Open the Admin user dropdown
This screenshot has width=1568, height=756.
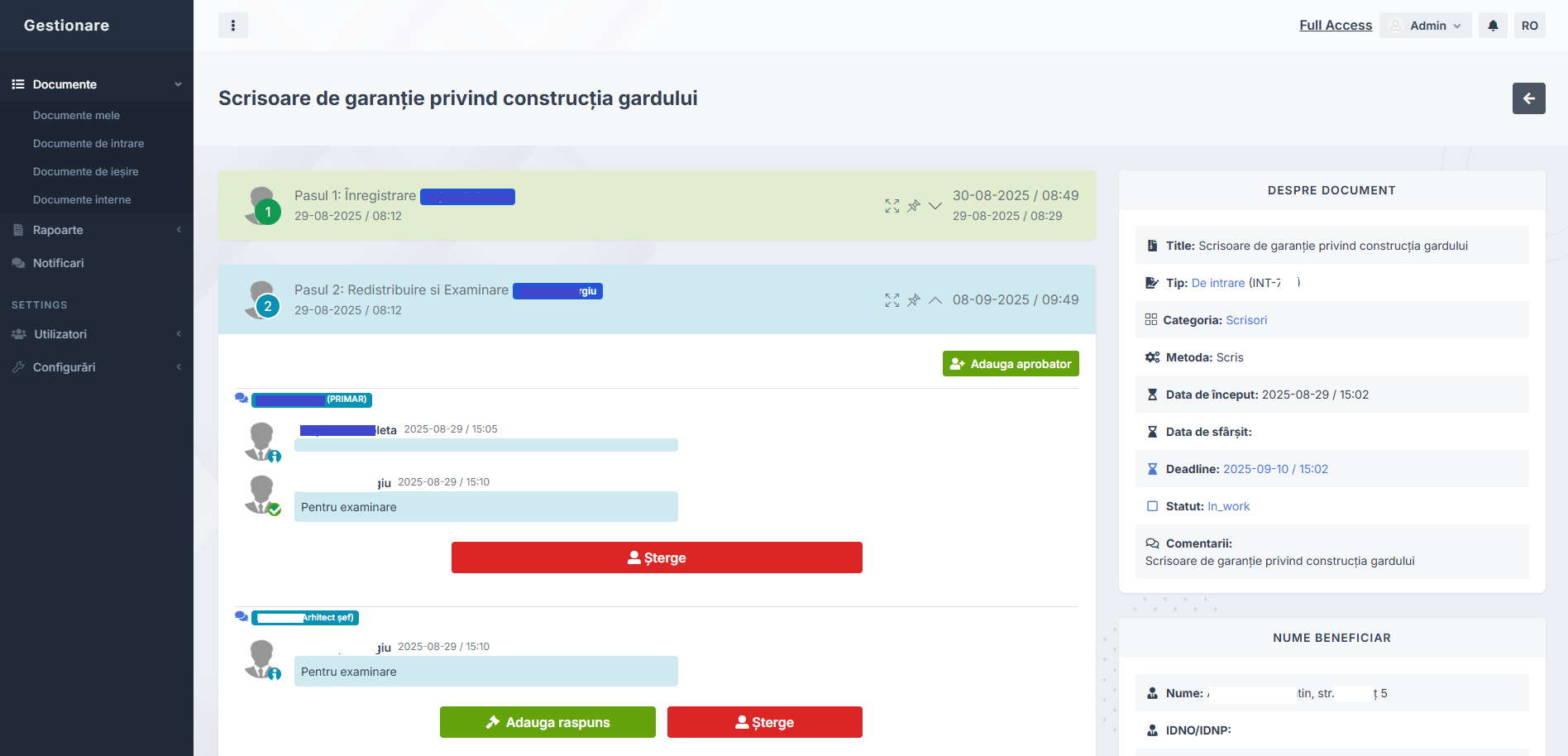click(x=1426, y=26)
